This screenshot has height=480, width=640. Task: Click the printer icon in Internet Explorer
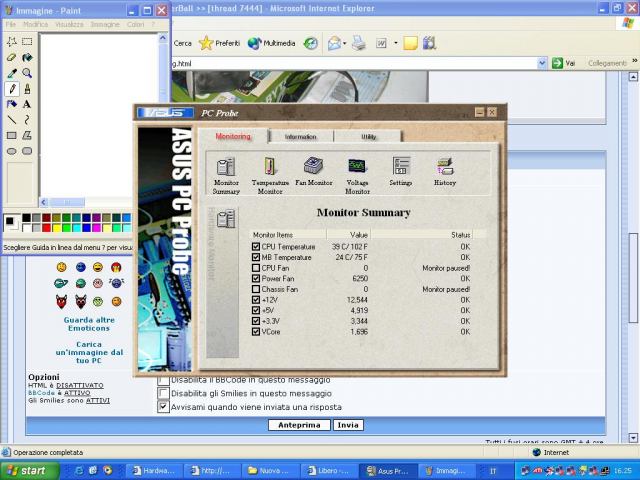point(359,43)
